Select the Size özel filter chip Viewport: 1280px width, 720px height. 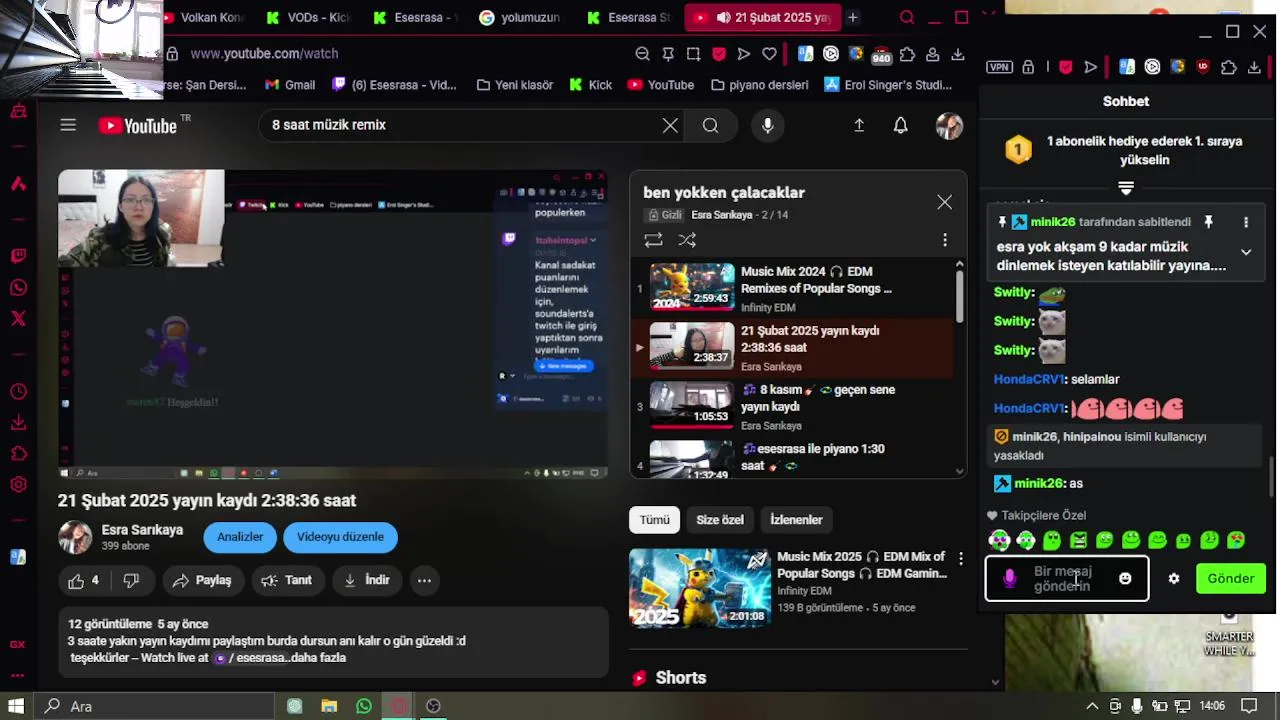click(720, 520)
